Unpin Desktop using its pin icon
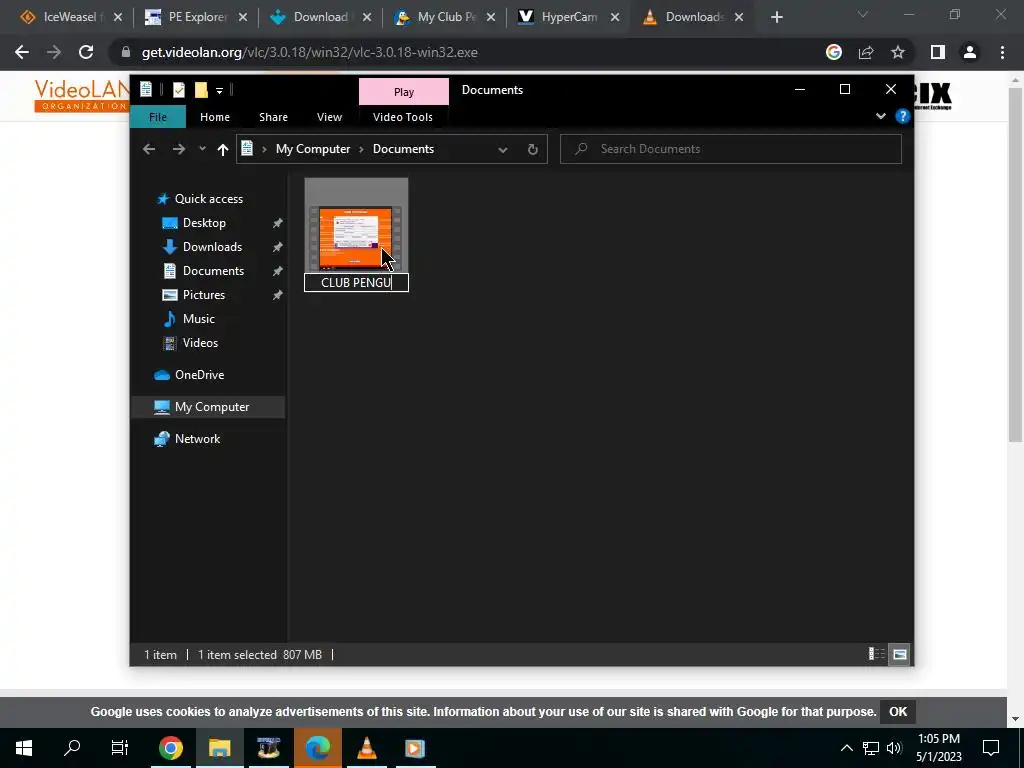 click(278, 223)
